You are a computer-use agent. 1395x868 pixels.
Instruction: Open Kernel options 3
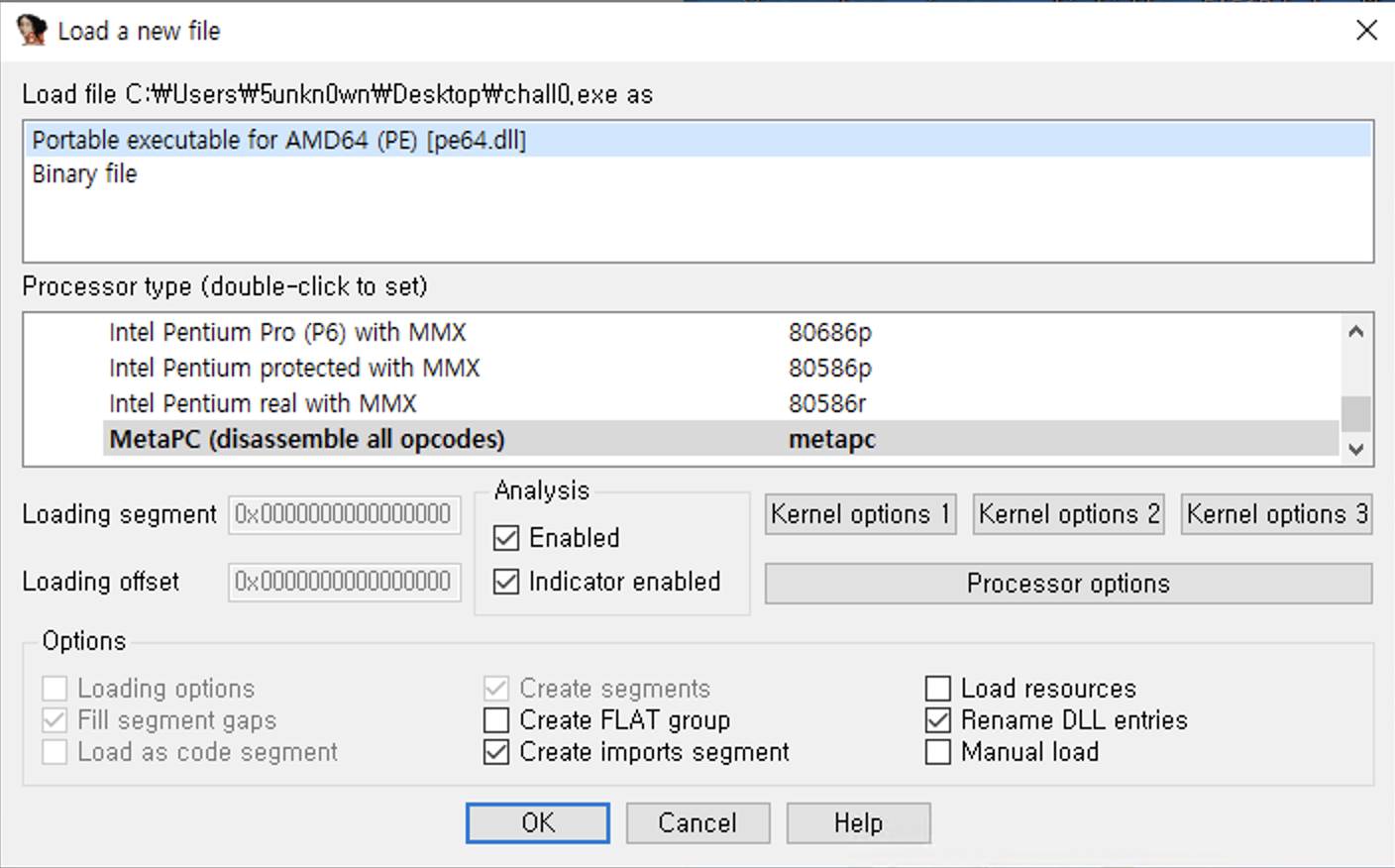point(1276,513)
